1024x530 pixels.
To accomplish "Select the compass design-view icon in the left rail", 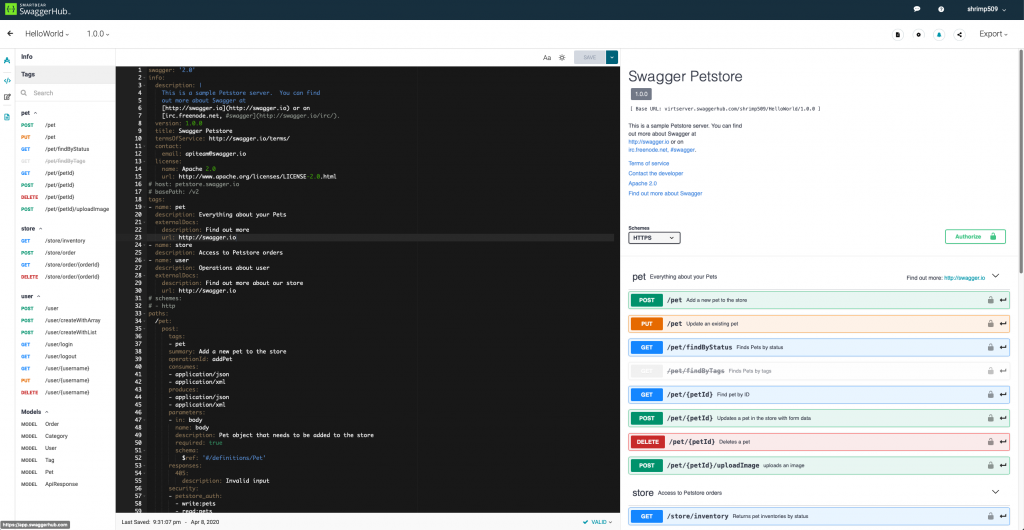I will [x=7, y=60].
